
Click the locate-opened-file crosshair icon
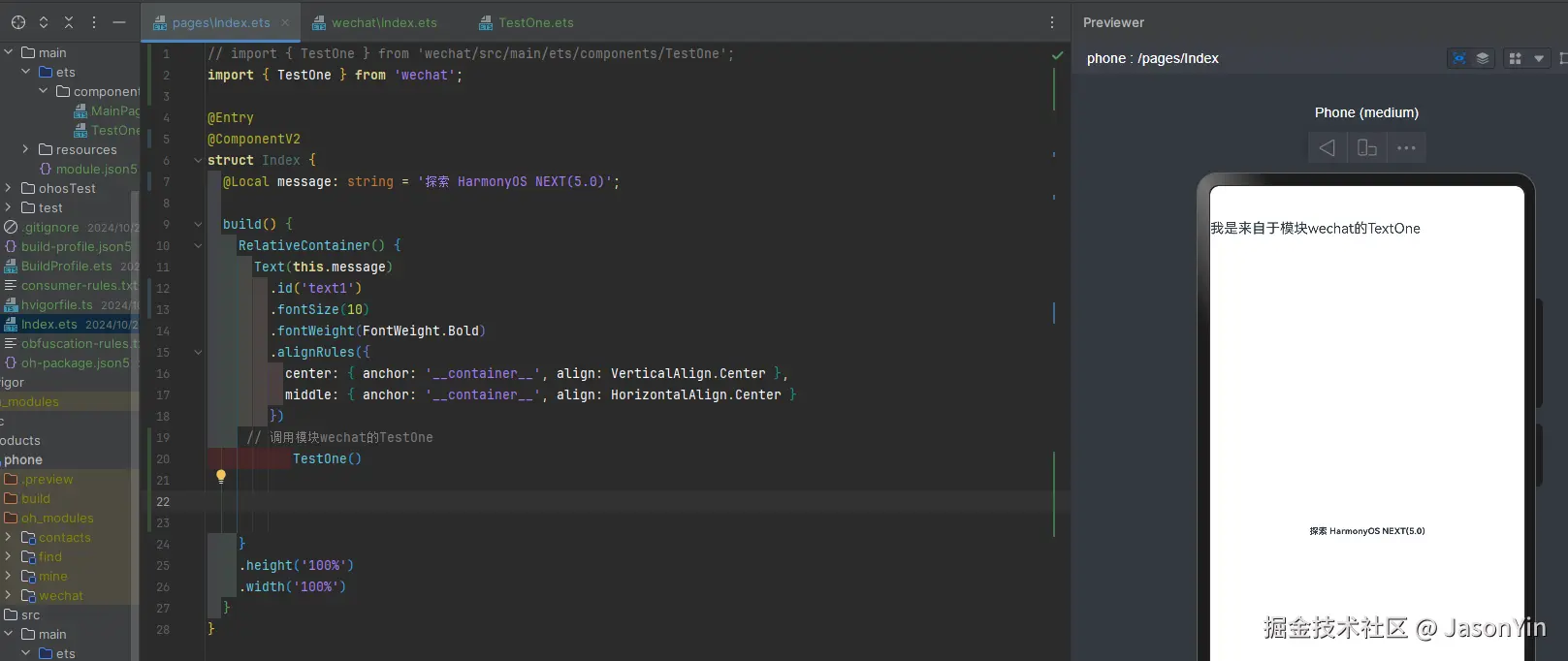click(x=18, y=21)
